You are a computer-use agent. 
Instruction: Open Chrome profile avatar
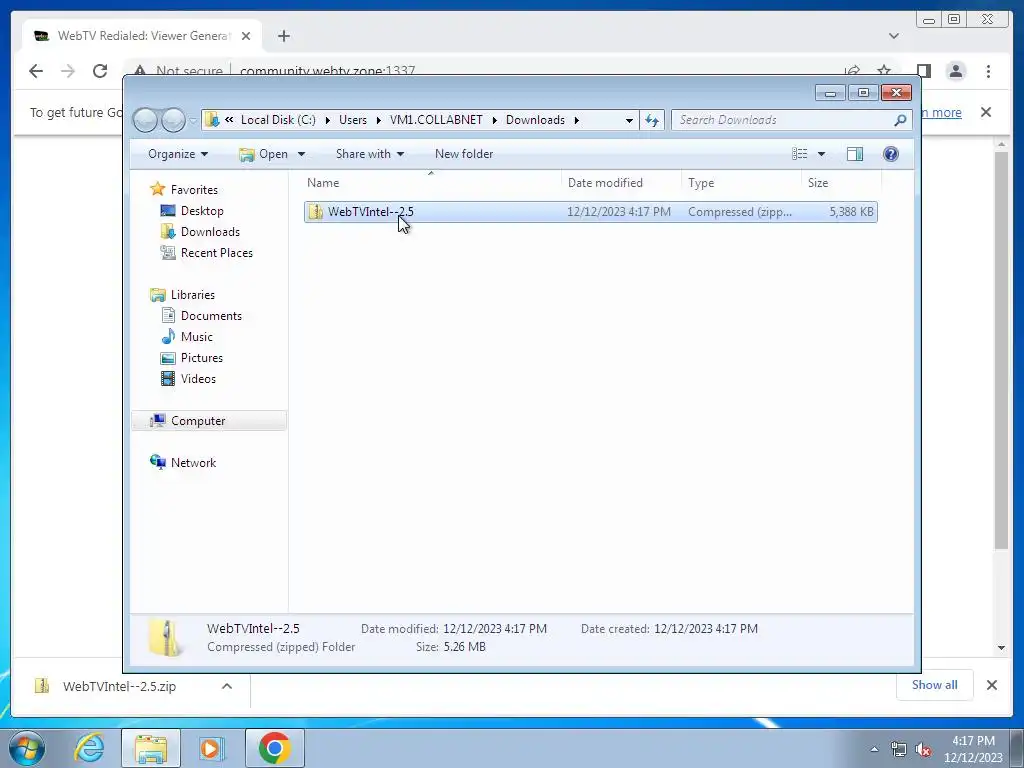coord(956,71)
